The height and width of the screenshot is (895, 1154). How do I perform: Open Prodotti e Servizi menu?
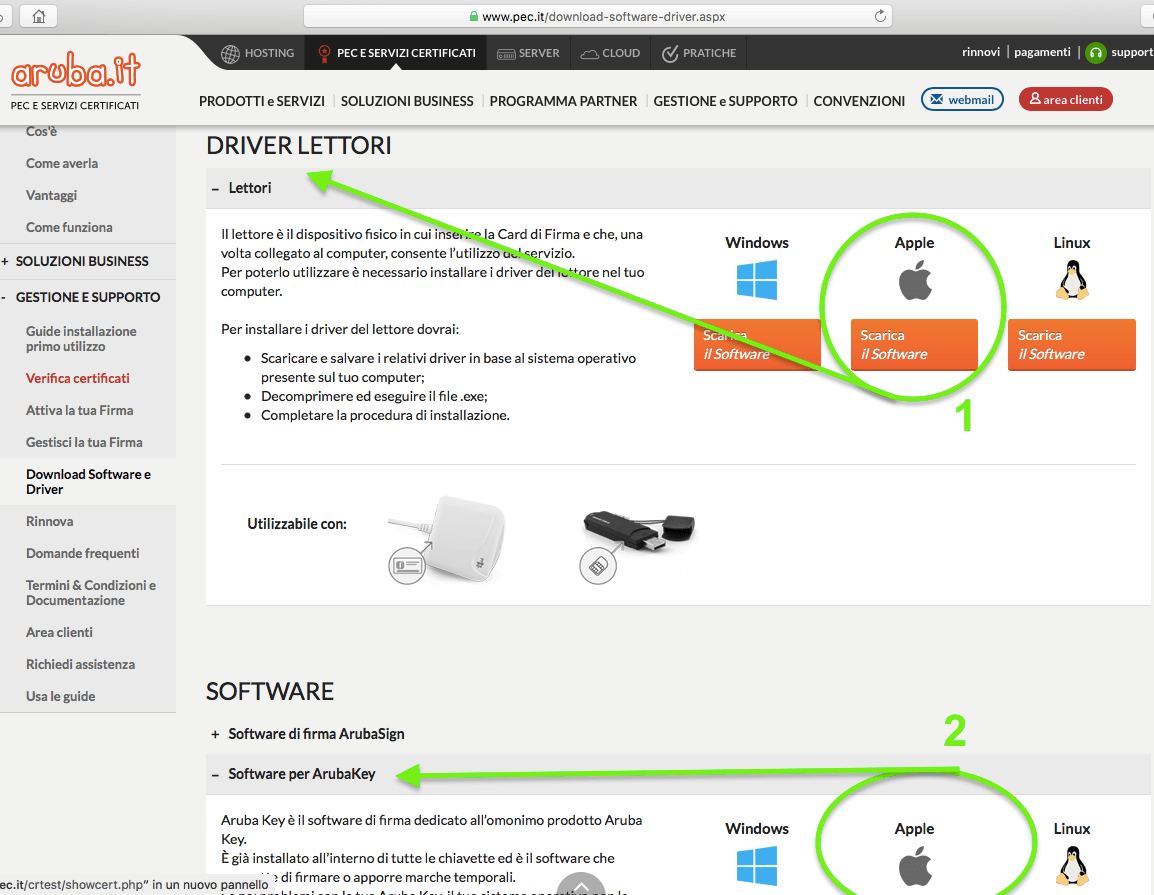coord(261,101)
